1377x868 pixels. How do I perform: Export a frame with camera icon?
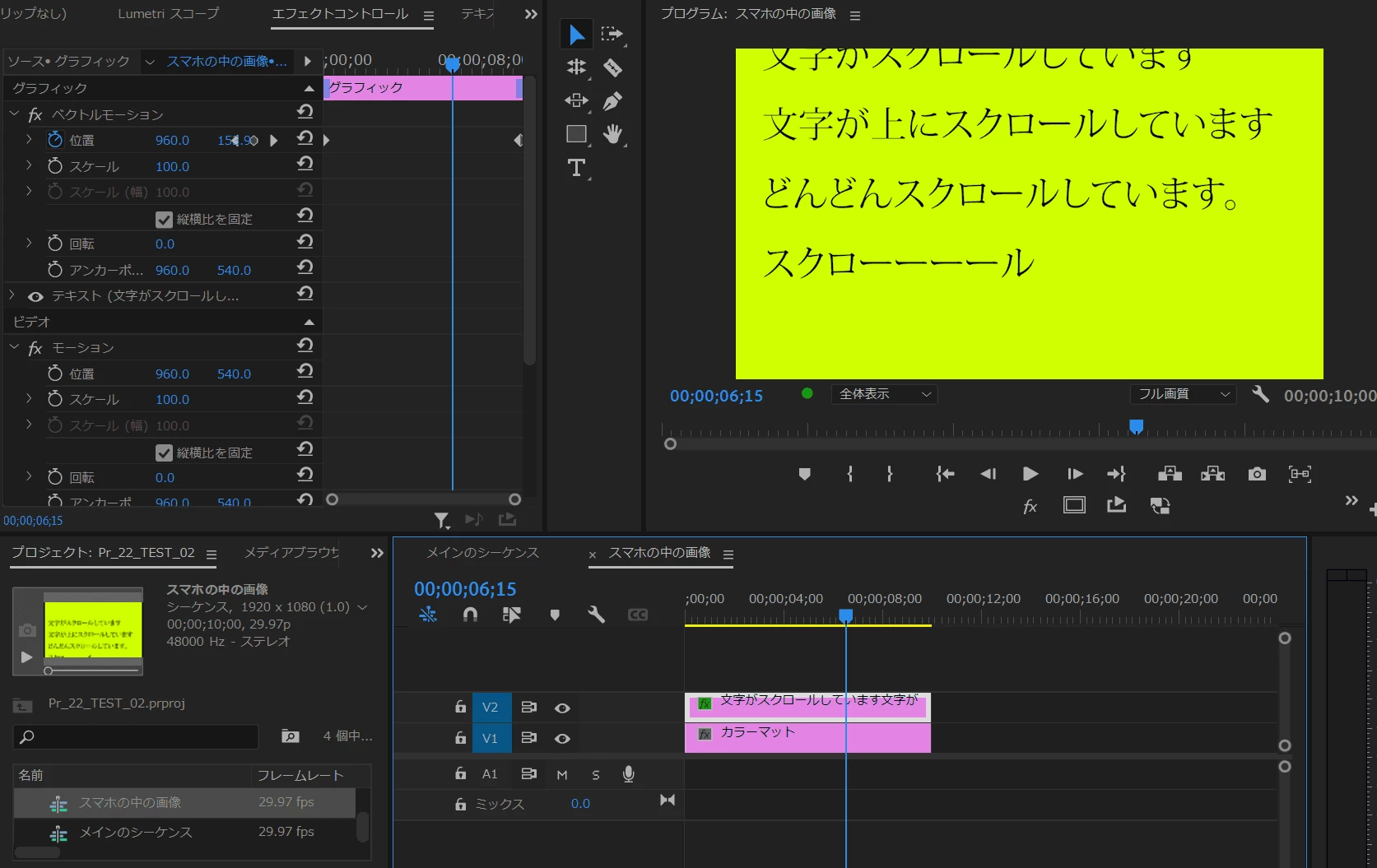click(x=1257, y=474)
